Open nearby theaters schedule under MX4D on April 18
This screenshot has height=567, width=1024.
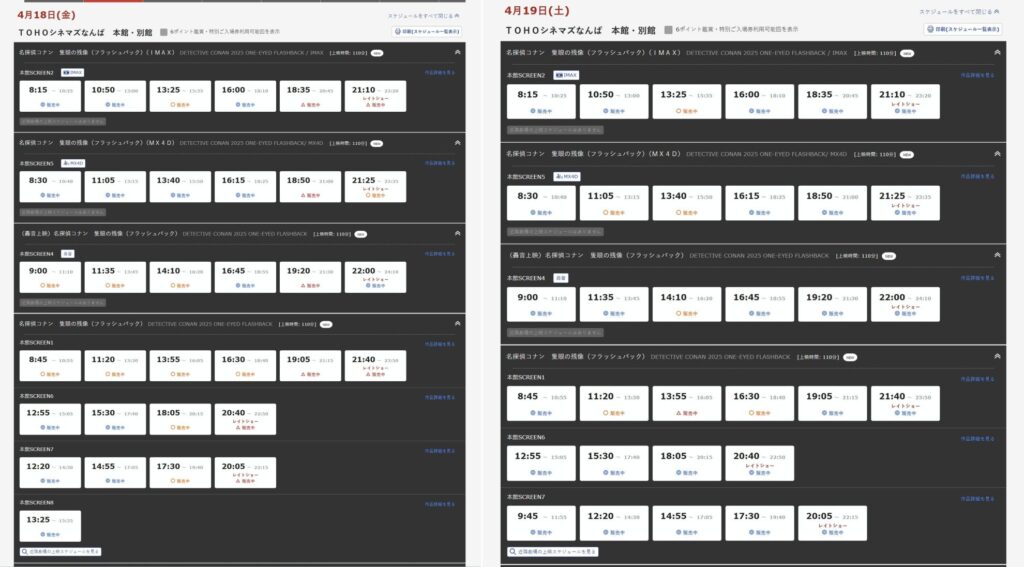[63, 212]
